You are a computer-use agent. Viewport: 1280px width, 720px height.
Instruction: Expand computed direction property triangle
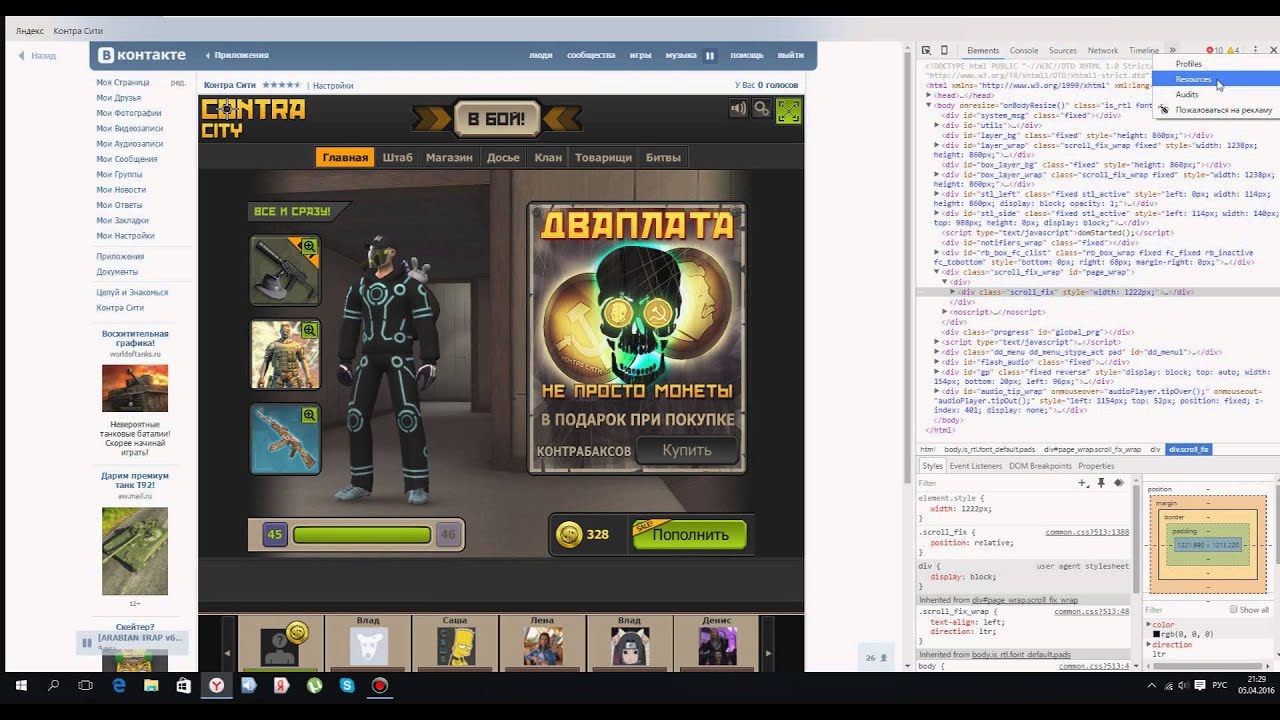click(x=1149, y=645)
